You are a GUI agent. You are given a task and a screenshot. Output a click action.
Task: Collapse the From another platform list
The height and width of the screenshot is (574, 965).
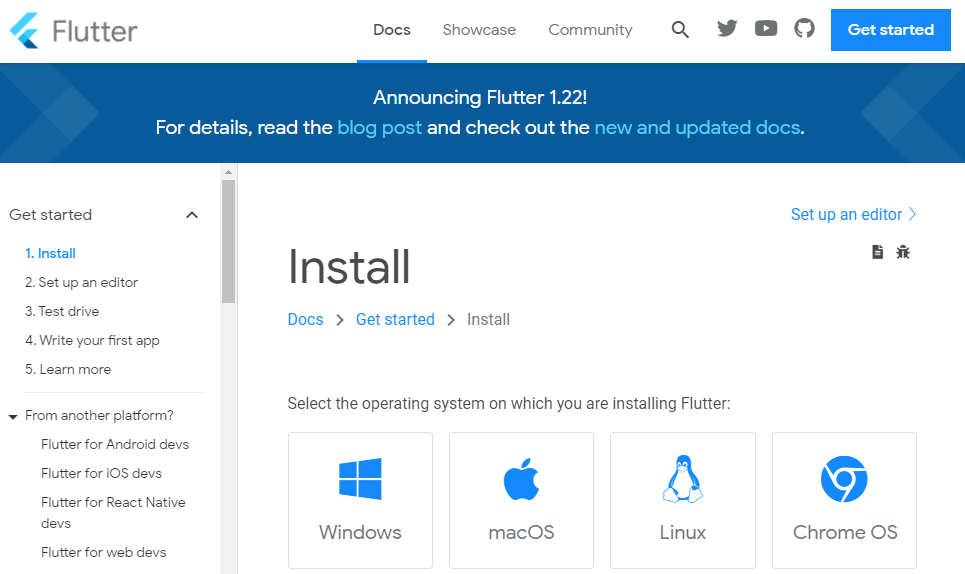click(x=13, y=417)
